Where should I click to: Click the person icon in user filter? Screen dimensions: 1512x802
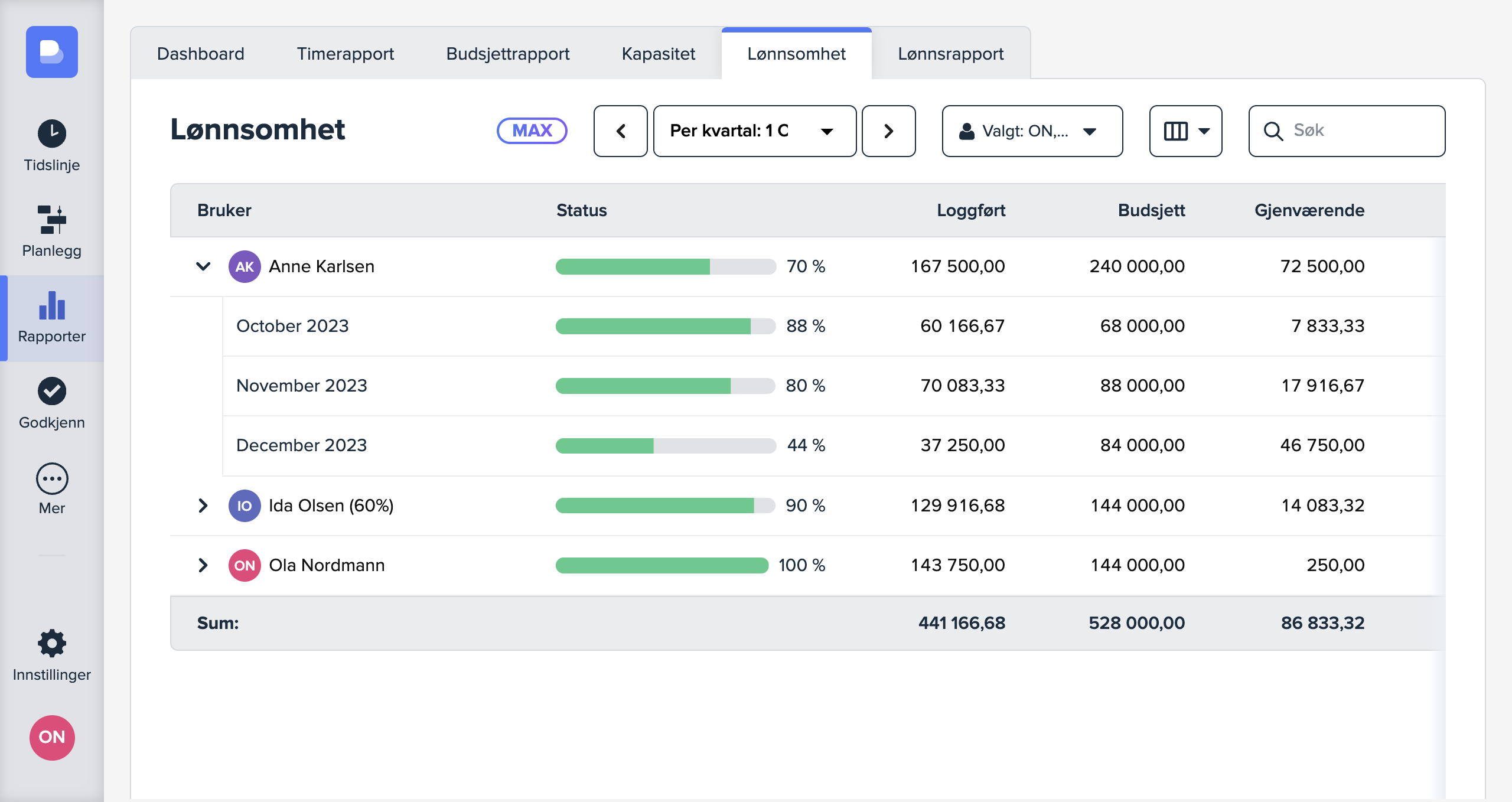(x=966, y=131)
